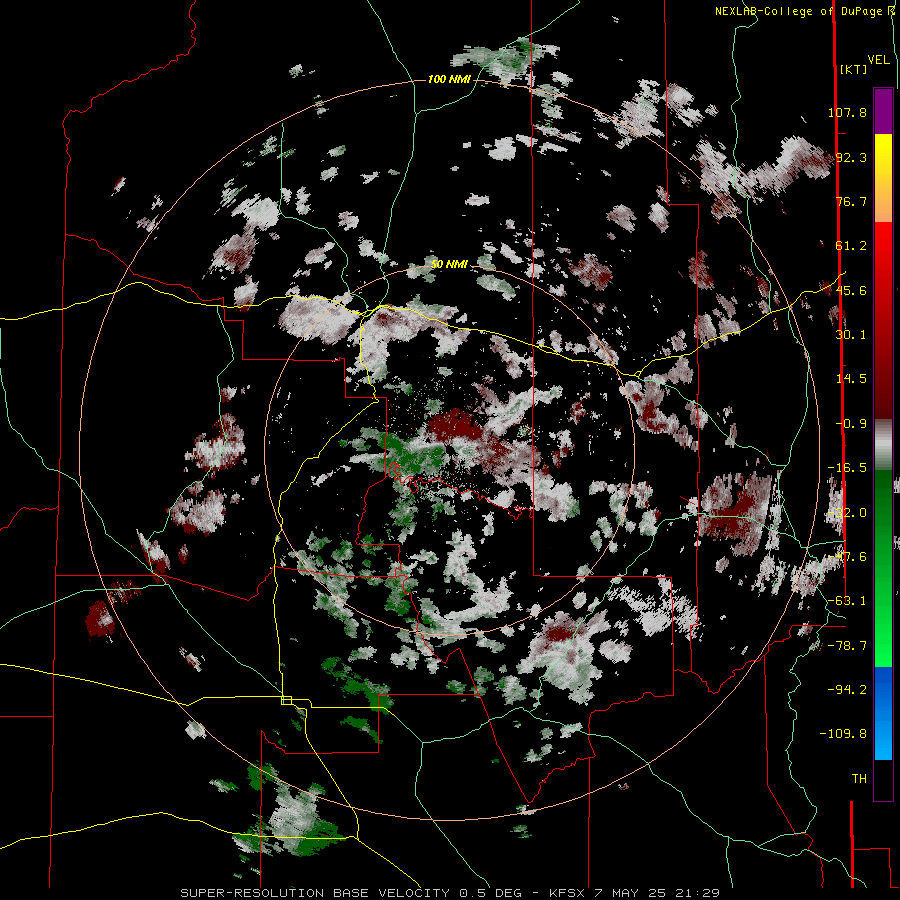This screenshot has width=900, height=900.
Task: Pick the dark blue color bar segment
Action: point(883,686)
